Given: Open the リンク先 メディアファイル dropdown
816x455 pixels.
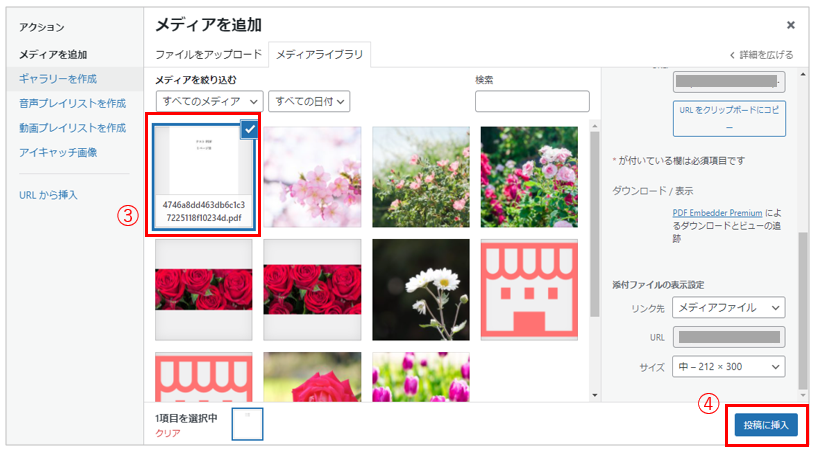Looking at the screenshot, I should point(728,307).
